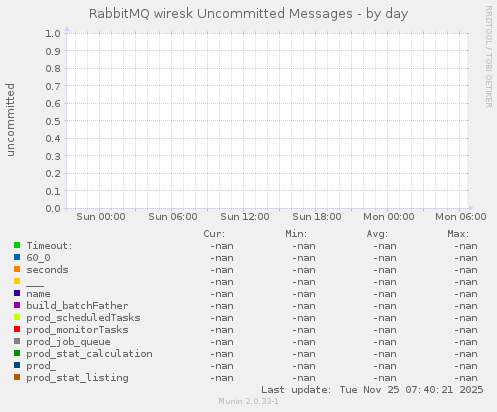Click the Mon 06:00 axis label
The width and height of the screenshot is (497, 412).
tap(461, 217)
